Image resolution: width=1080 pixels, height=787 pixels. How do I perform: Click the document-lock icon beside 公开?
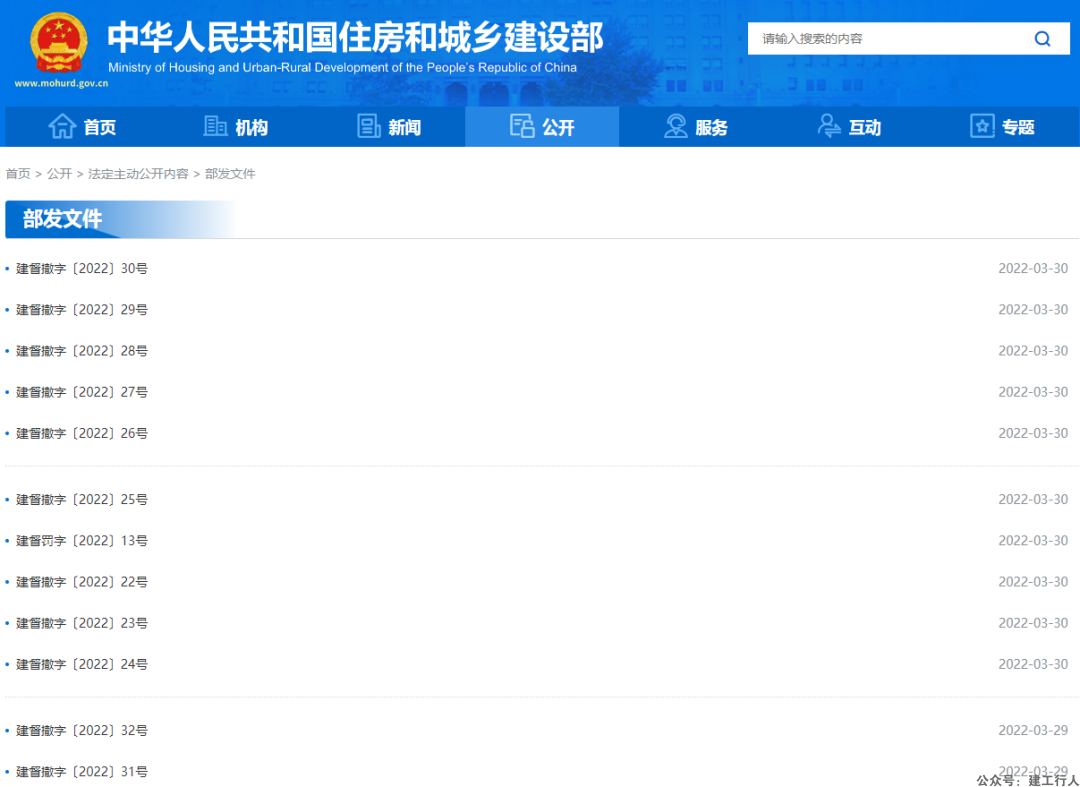point(522,127)
